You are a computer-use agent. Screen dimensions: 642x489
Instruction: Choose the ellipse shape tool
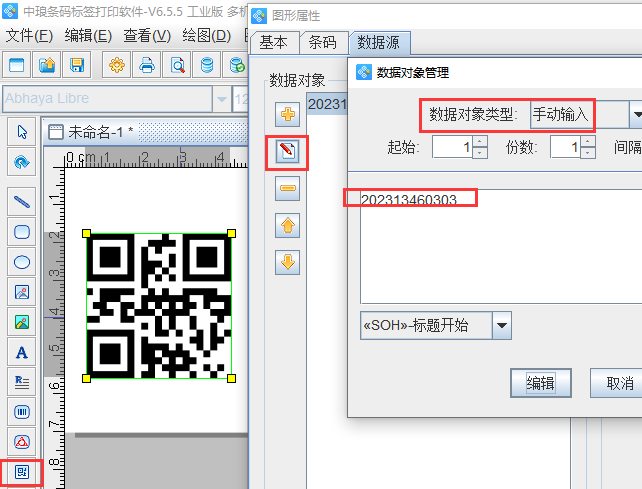click(21, 262)
